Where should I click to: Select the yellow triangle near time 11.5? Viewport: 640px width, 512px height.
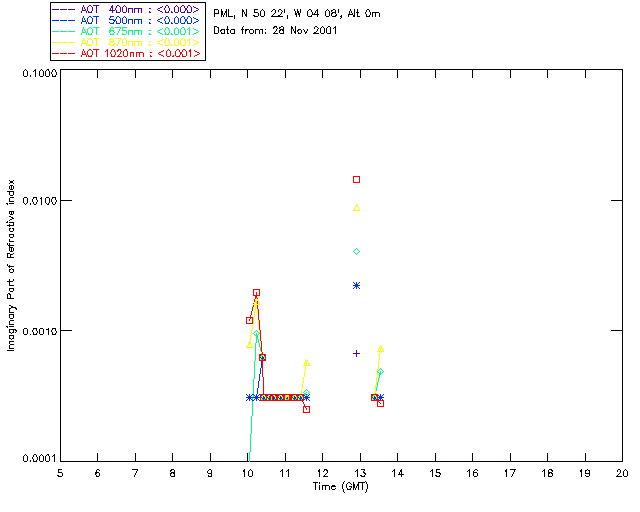(307, 363)
